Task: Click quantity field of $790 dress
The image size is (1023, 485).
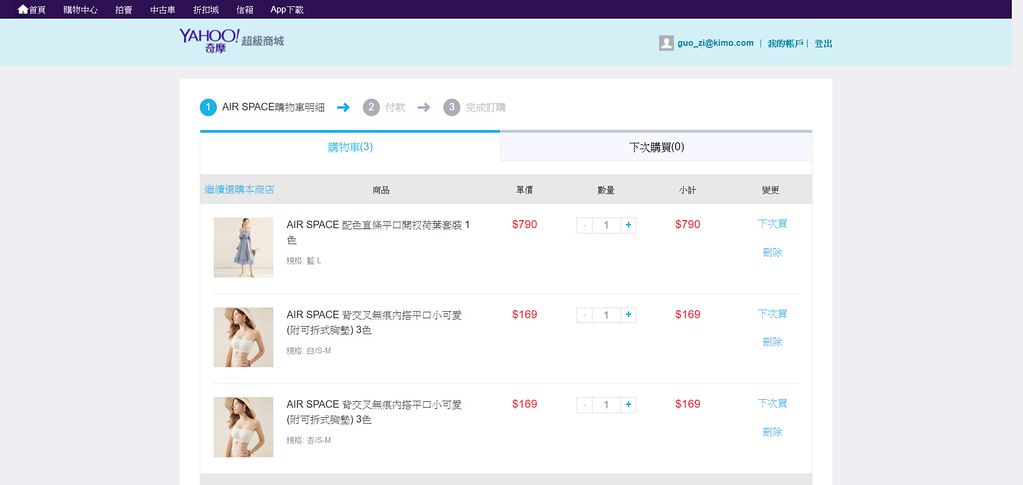Action: pyautogui.click(x=606, y=225)
